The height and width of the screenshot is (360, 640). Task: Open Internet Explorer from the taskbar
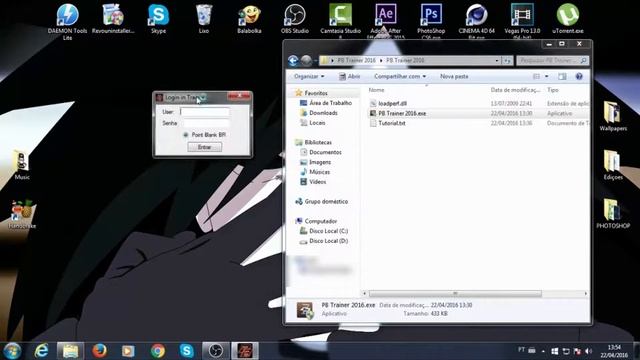(41, 351)
